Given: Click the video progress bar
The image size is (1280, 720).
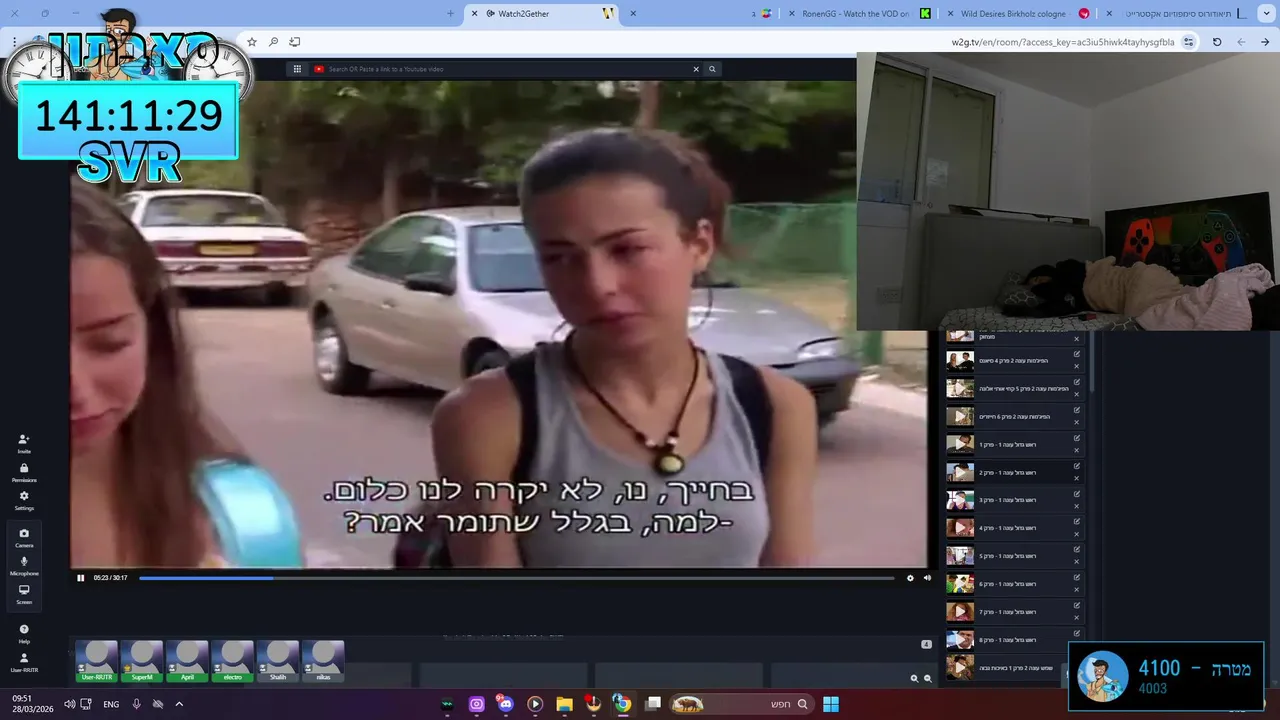Looking at the screenshot, I should [x=516, y=578].
